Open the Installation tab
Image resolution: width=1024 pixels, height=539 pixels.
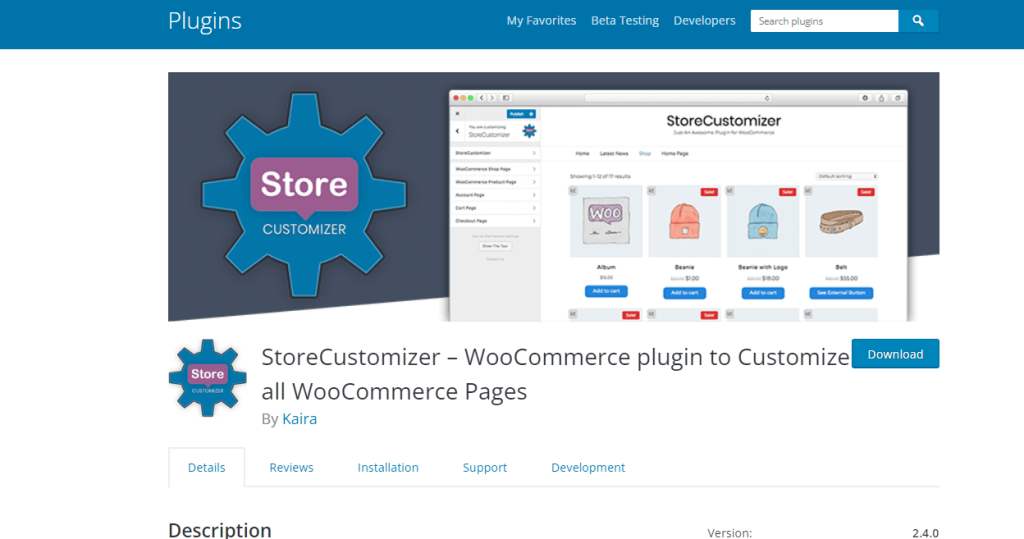tap(388, 467)
